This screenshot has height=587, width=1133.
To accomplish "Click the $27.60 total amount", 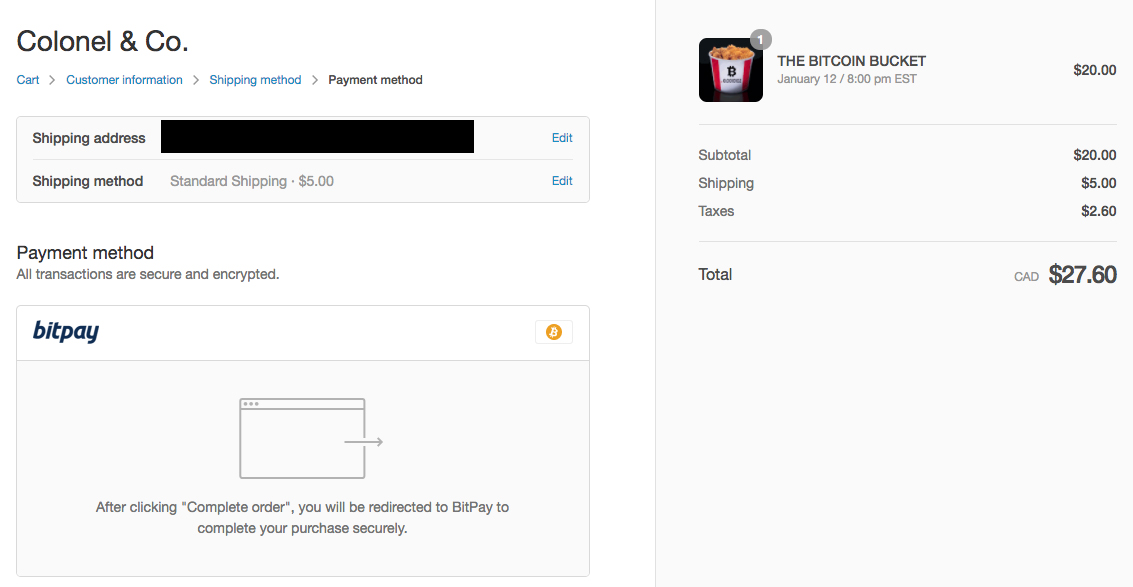I will [x=1082, y=275].
